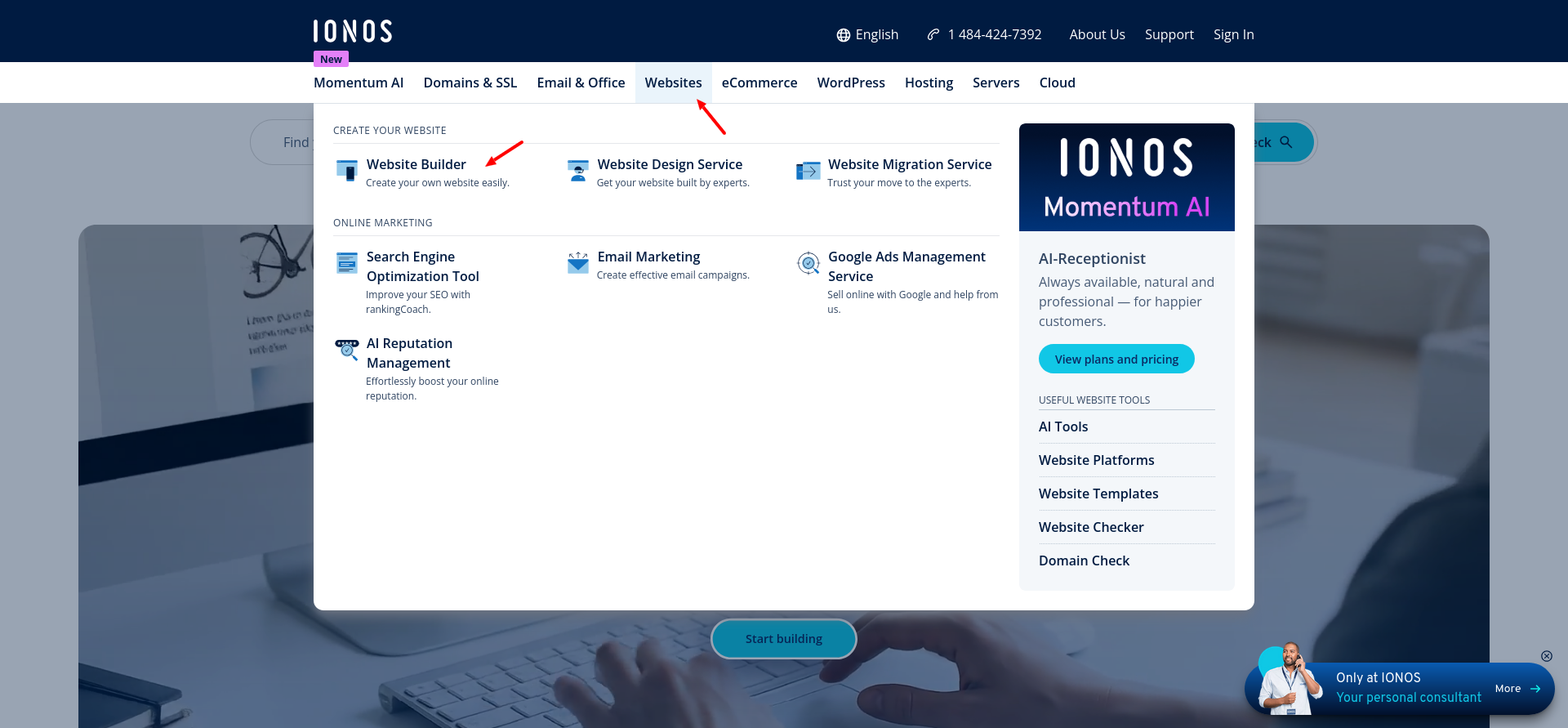The height and width of the screenshot is (728, 1568).
Task: Open AI Reputation Management link
Action: [409, 353]
